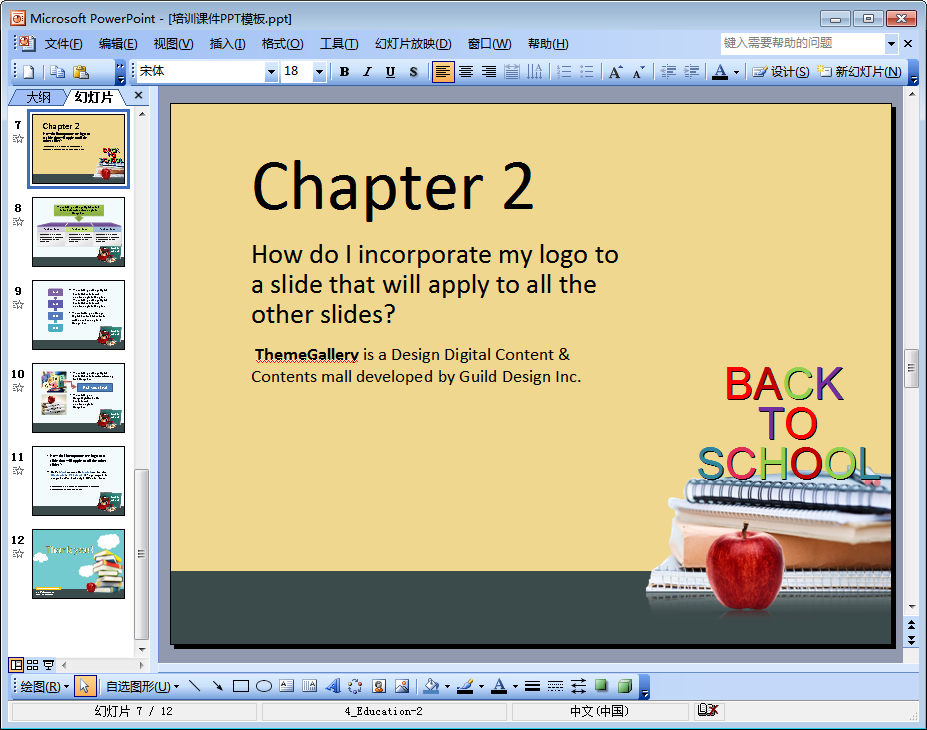The width and height of the screenshot is (927, 730).
Task: Click the Insert Picture icon
Action: (x=402, y=686)
